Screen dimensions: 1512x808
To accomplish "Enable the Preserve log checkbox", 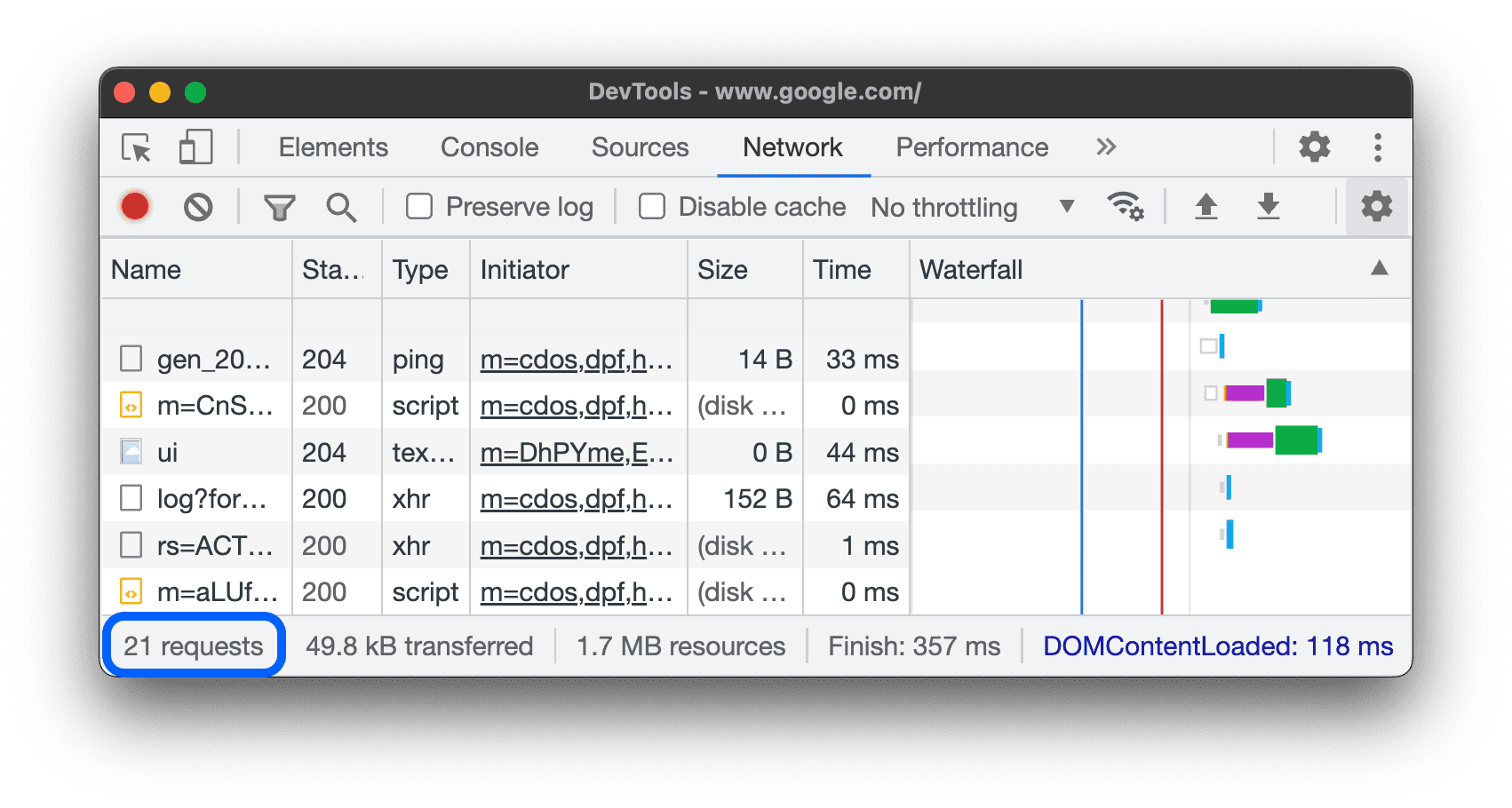I will pyautogui.click(x=418, y=206).
